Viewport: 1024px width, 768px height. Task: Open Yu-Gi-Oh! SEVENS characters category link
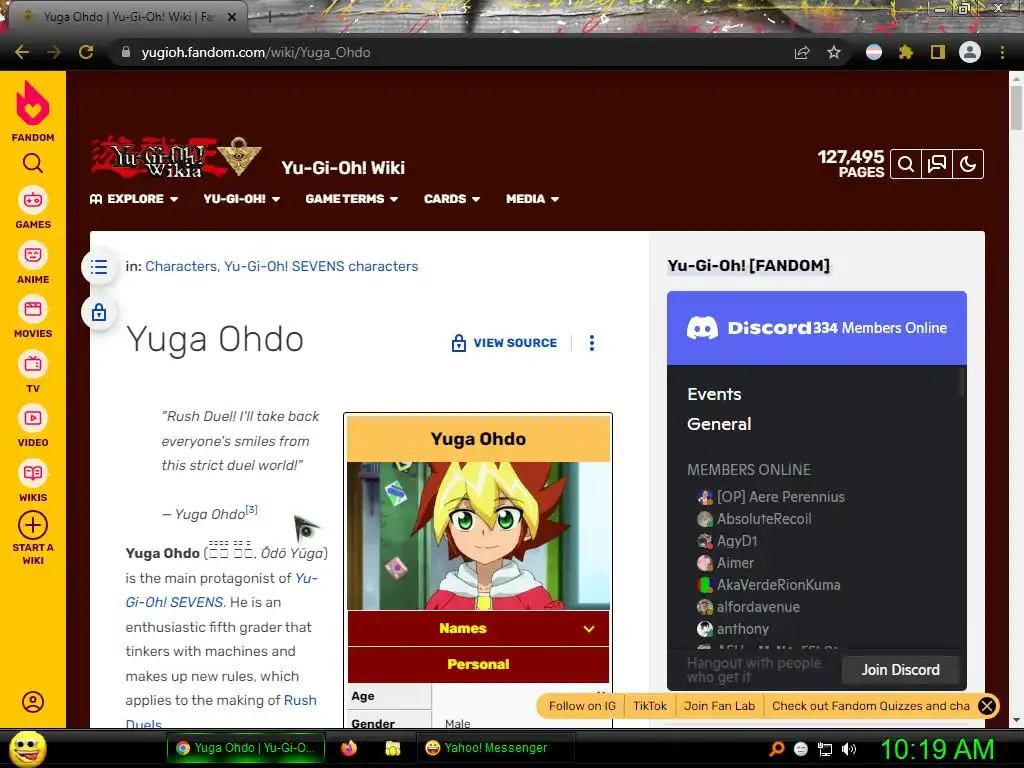pos(321,266)
